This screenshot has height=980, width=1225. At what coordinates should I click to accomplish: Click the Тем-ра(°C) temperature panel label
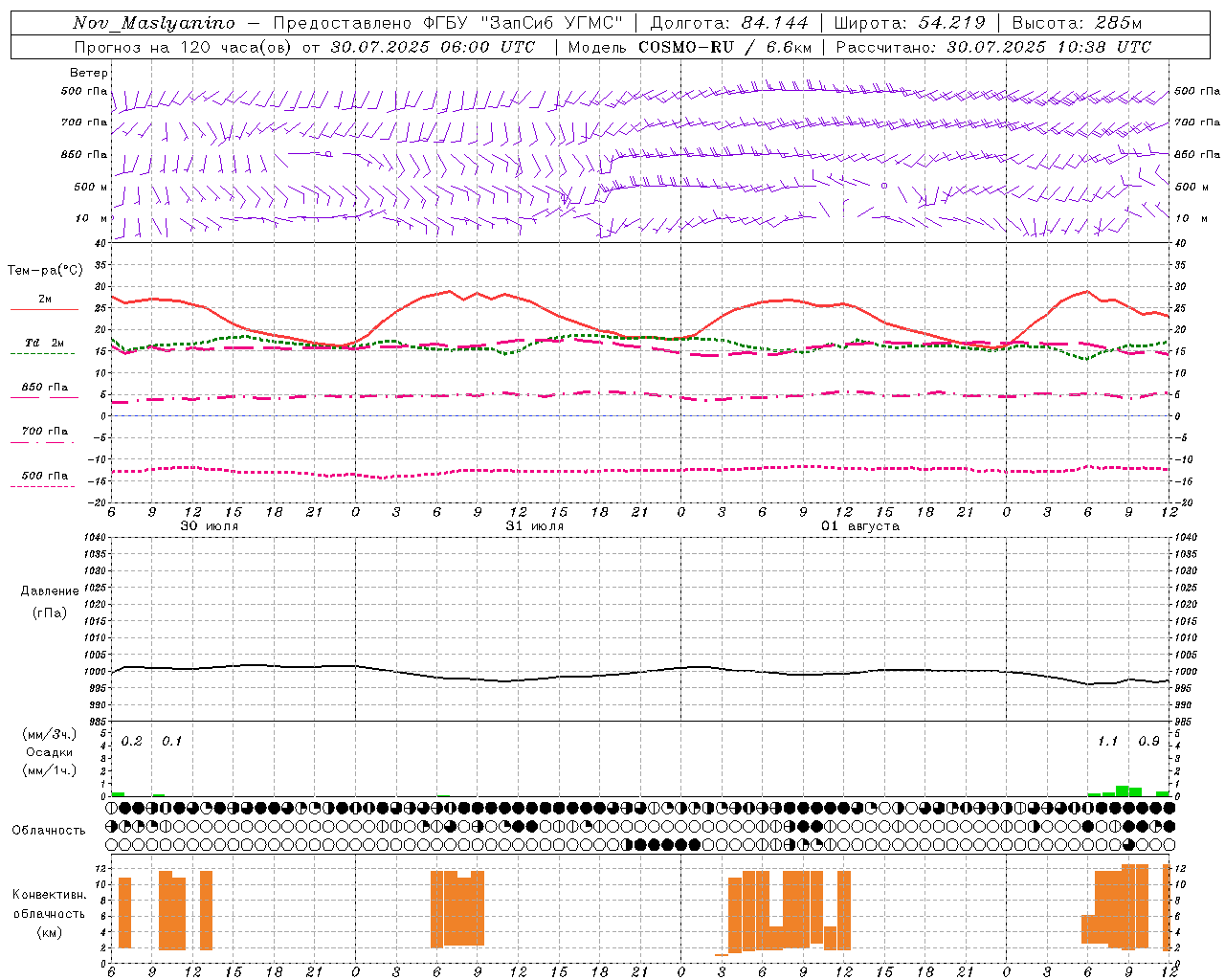(x=45, y=271)
